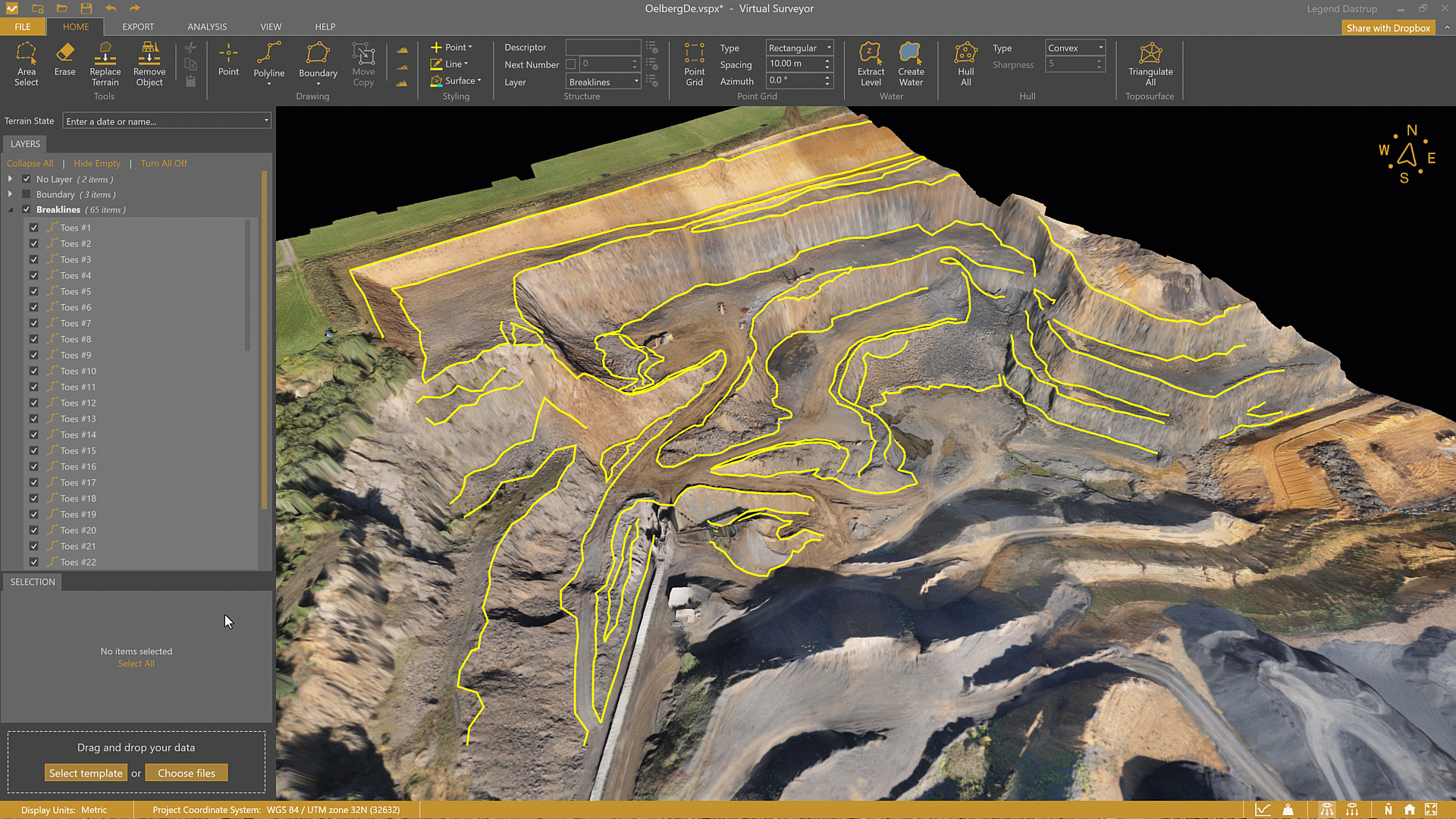This screenshot has width=1456, height=819.
Task: Toggle the Next Number checkbox
Action: (x=571, y=64)
